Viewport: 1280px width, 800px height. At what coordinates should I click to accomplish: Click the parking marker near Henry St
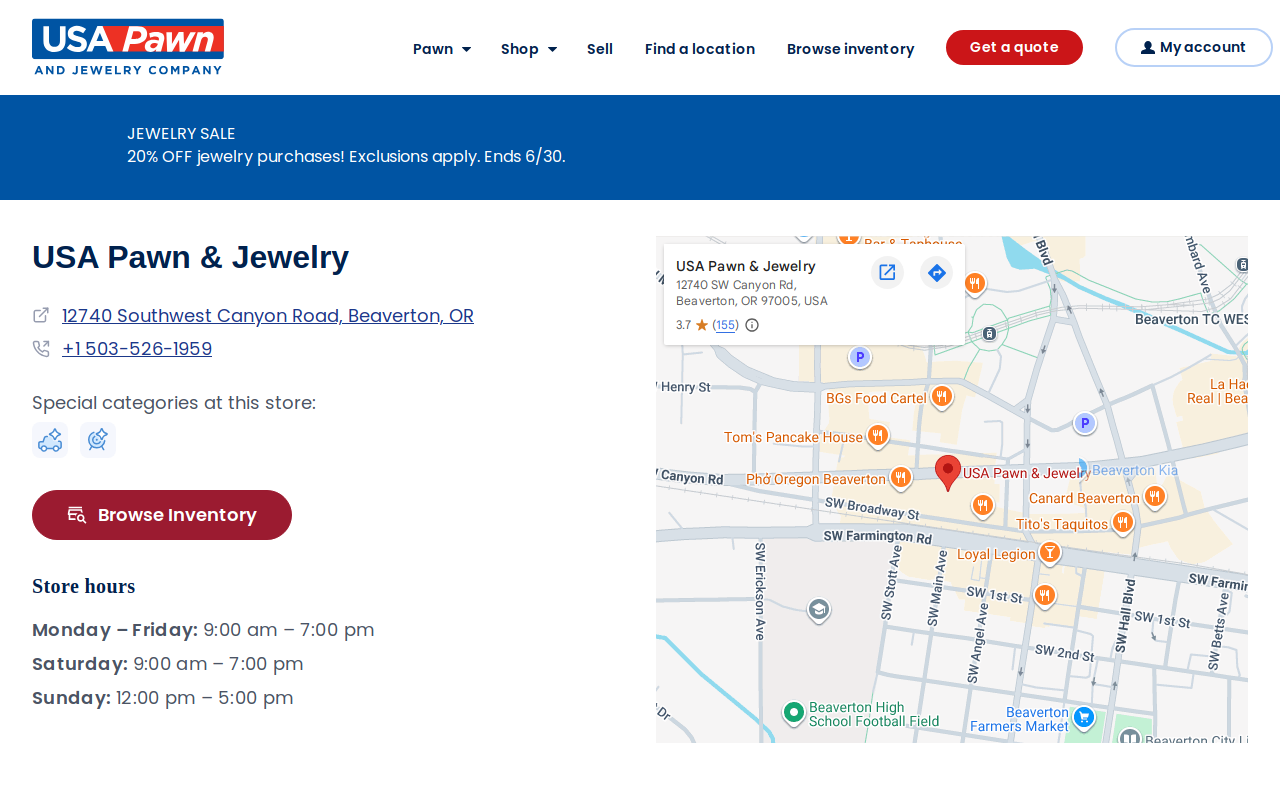pos(859,357)
